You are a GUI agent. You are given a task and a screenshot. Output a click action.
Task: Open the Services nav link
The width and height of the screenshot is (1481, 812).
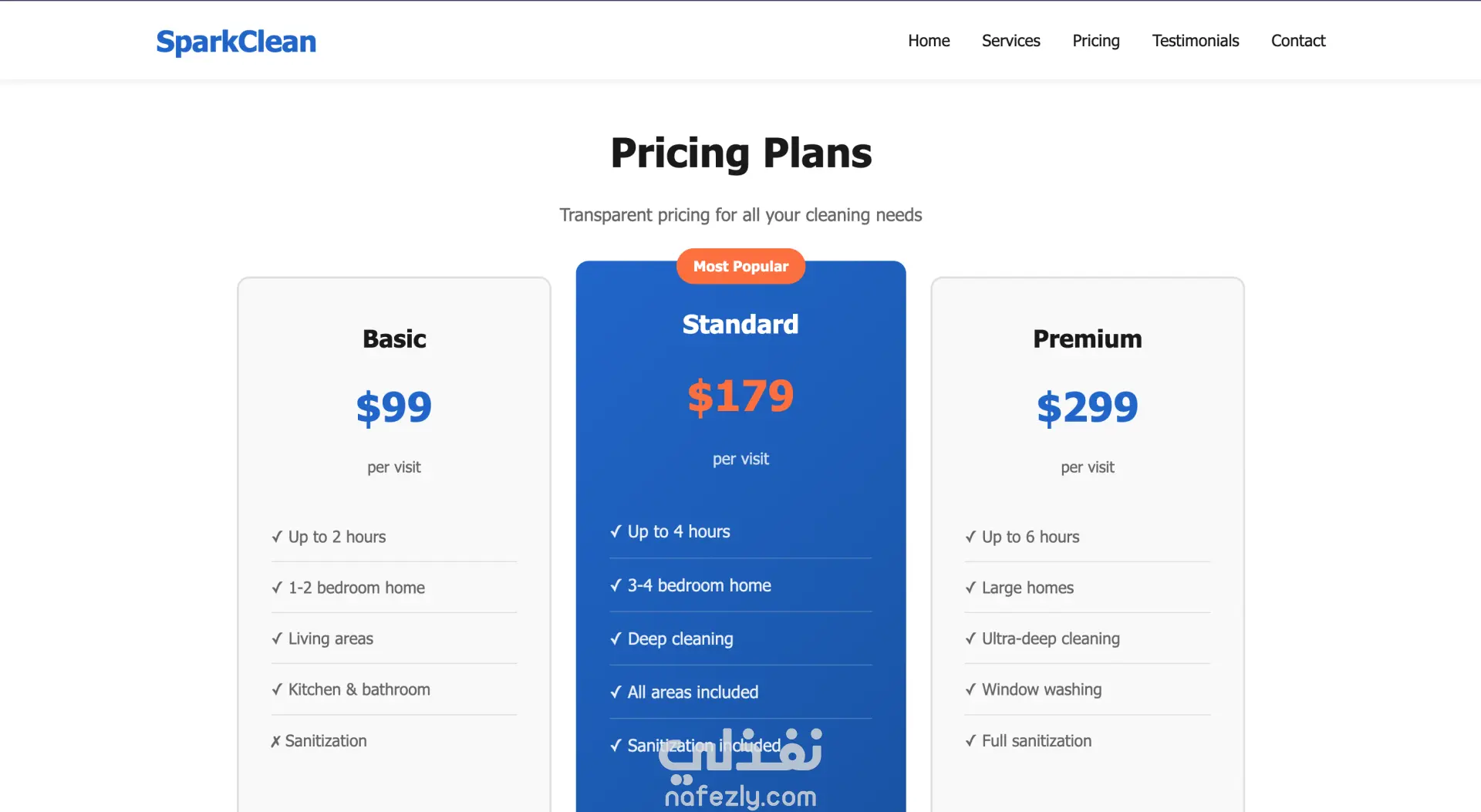point(1010,41)
